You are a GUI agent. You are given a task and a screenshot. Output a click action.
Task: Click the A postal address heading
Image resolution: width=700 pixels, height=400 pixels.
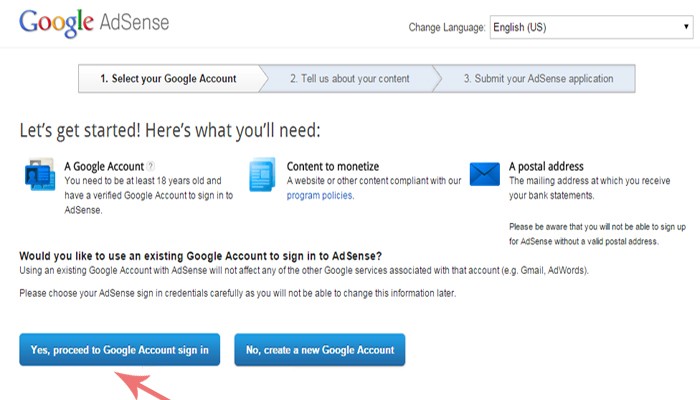[x=546, y=166]
